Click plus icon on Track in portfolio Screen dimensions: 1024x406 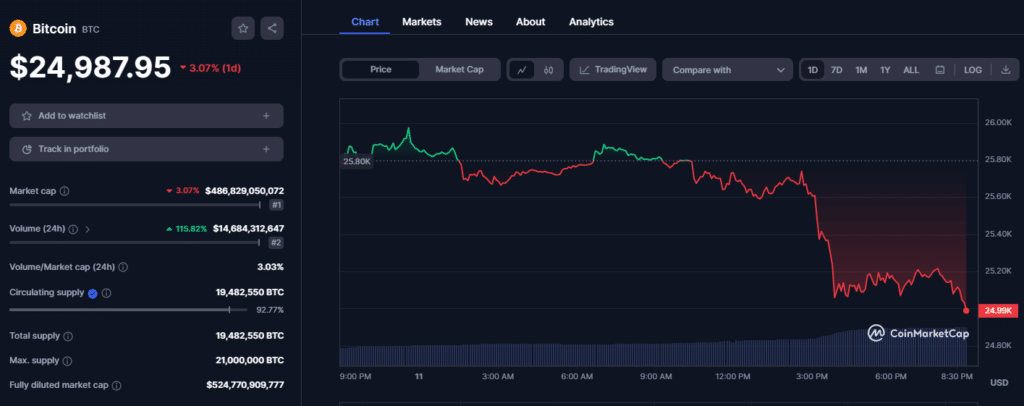tap(266, 149)
